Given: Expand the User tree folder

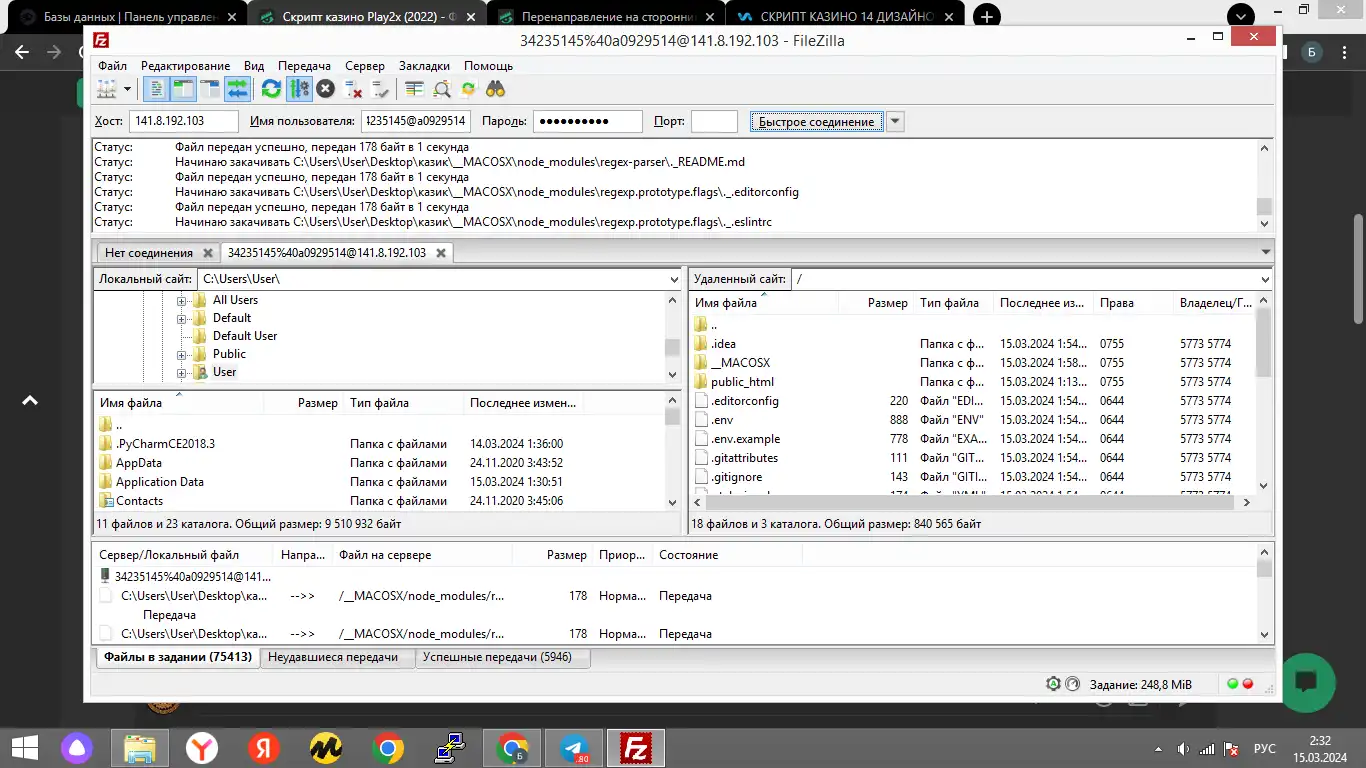Looking at the screenshot, I should pos(182,373).
